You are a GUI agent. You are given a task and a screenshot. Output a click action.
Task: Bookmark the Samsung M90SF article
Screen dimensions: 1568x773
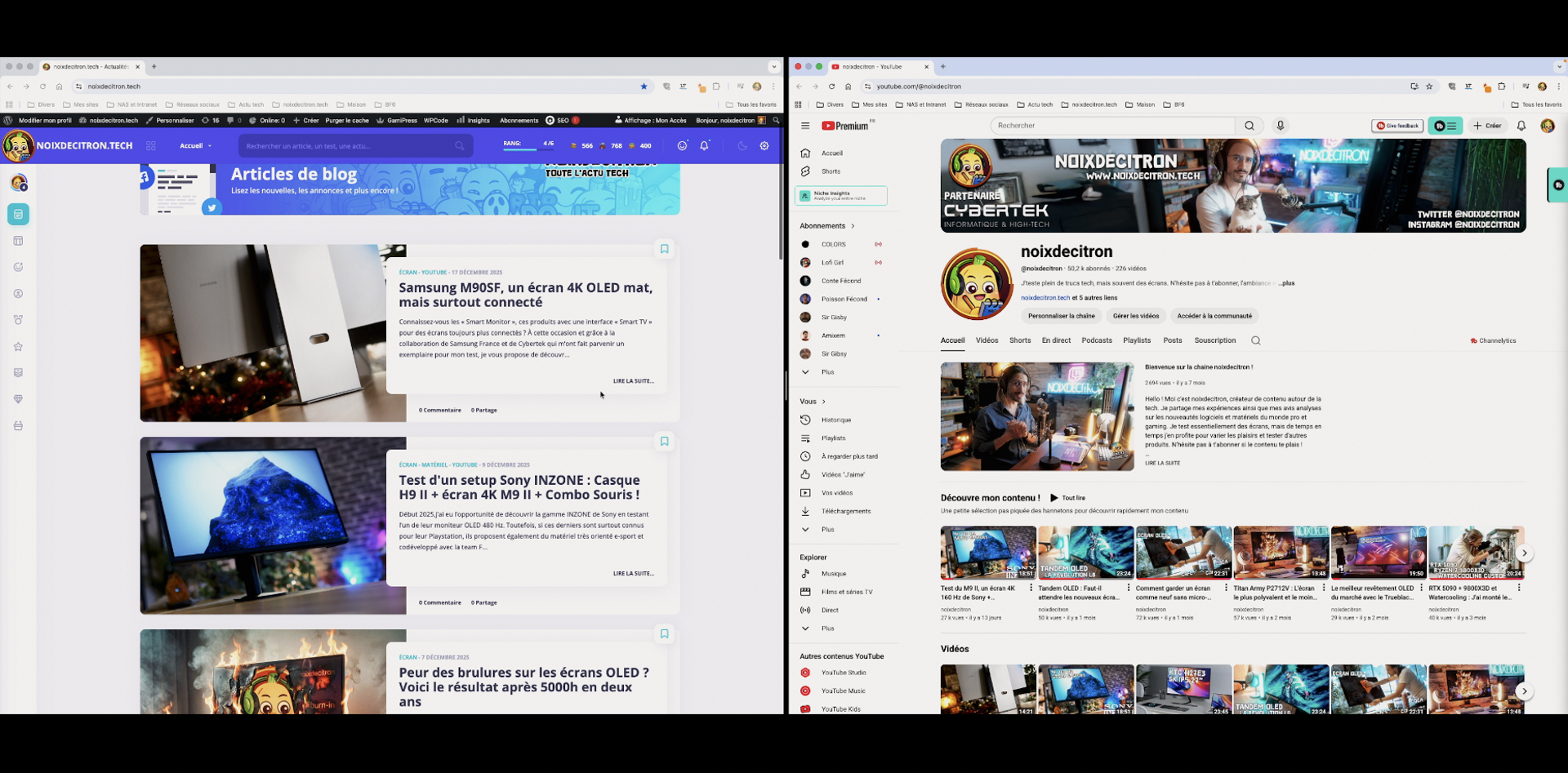[x=664, y=249]
